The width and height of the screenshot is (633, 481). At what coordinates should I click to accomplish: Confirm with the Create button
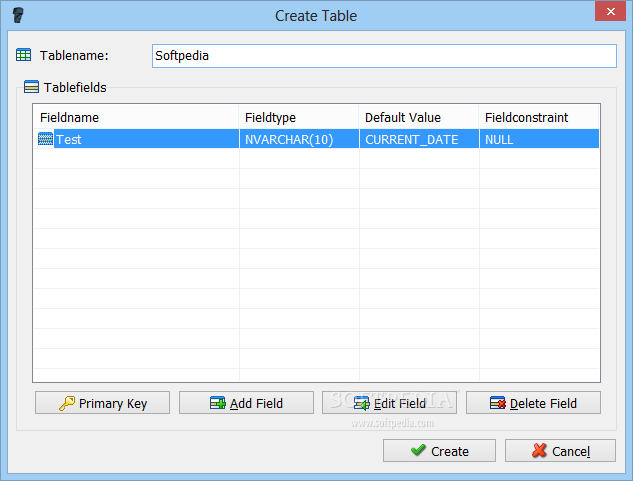439,451
